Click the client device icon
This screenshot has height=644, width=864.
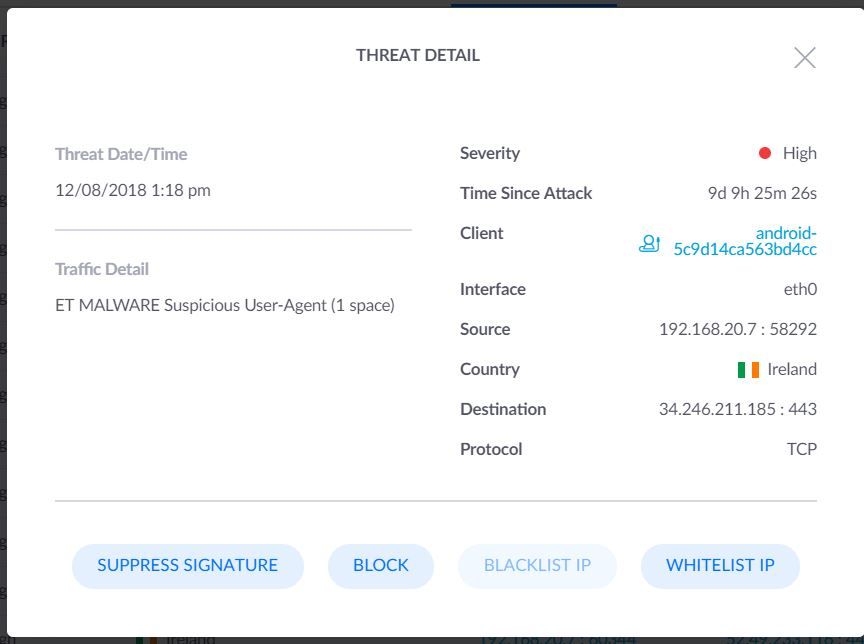pos(649,243)
